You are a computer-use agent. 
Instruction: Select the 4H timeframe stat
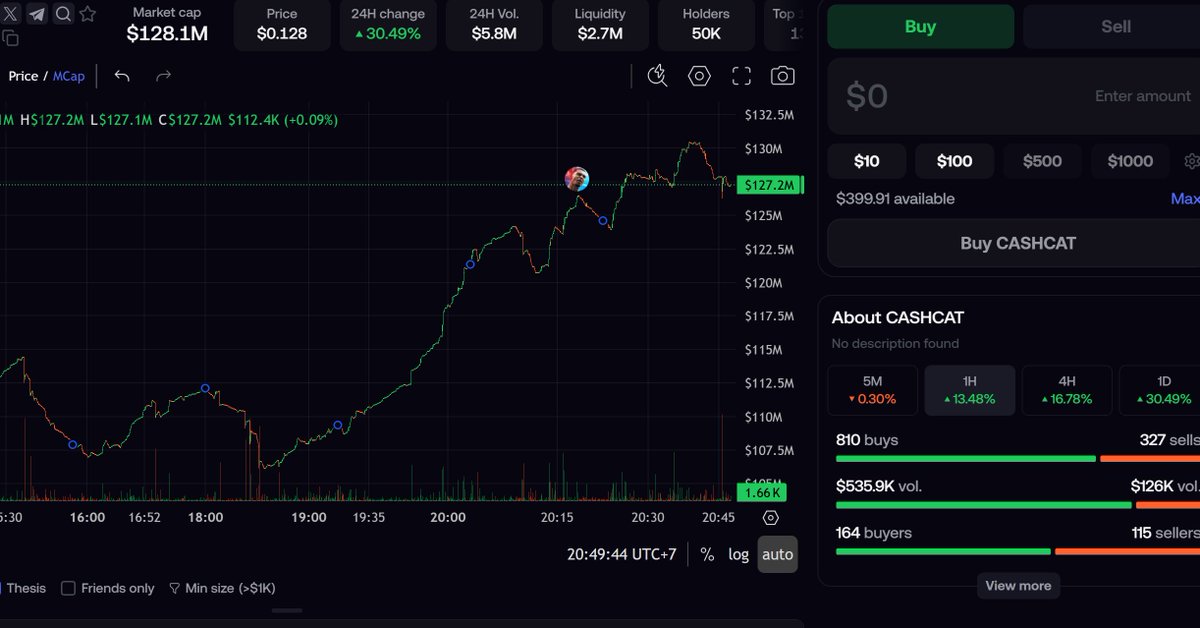[x=1067, y=390]
